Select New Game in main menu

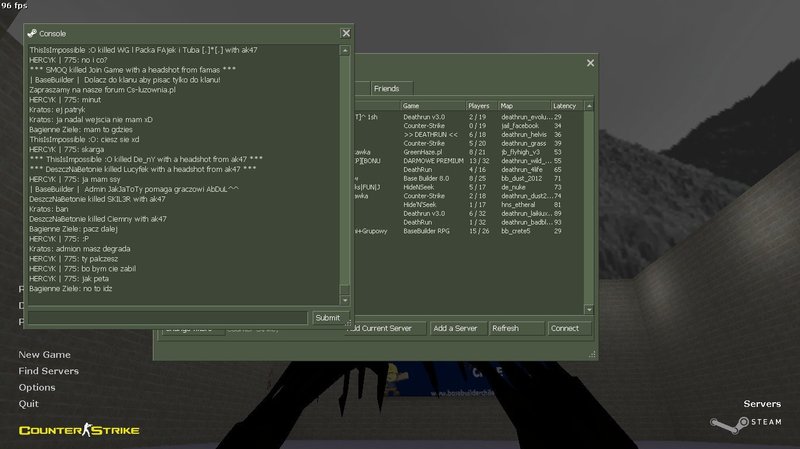click(44, 354)
